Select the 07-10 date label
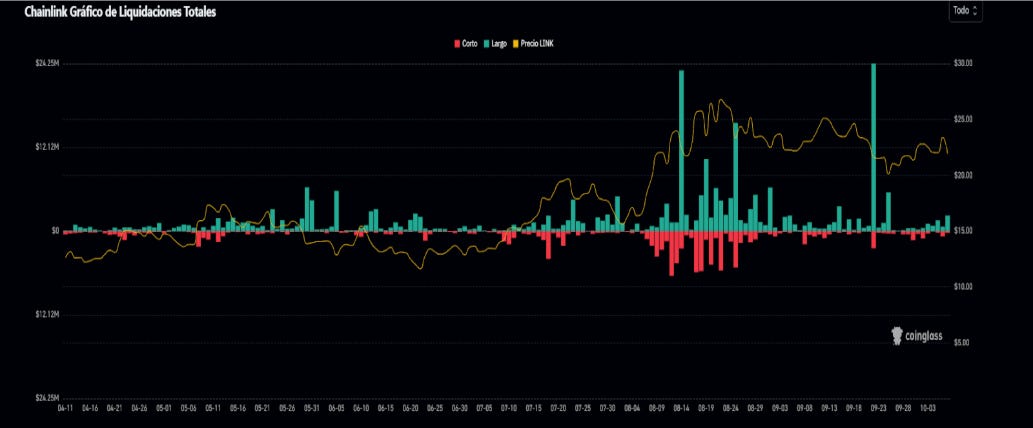Screen dimensions: 1033x428 [509, 408]
